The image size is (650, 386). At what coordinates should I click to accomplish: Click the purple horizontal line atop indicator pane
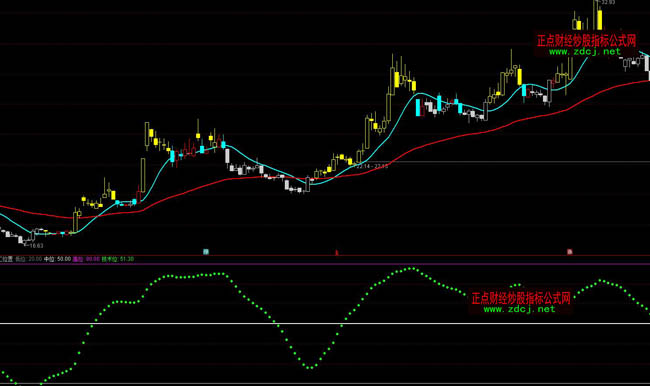[x=325, y=264]
